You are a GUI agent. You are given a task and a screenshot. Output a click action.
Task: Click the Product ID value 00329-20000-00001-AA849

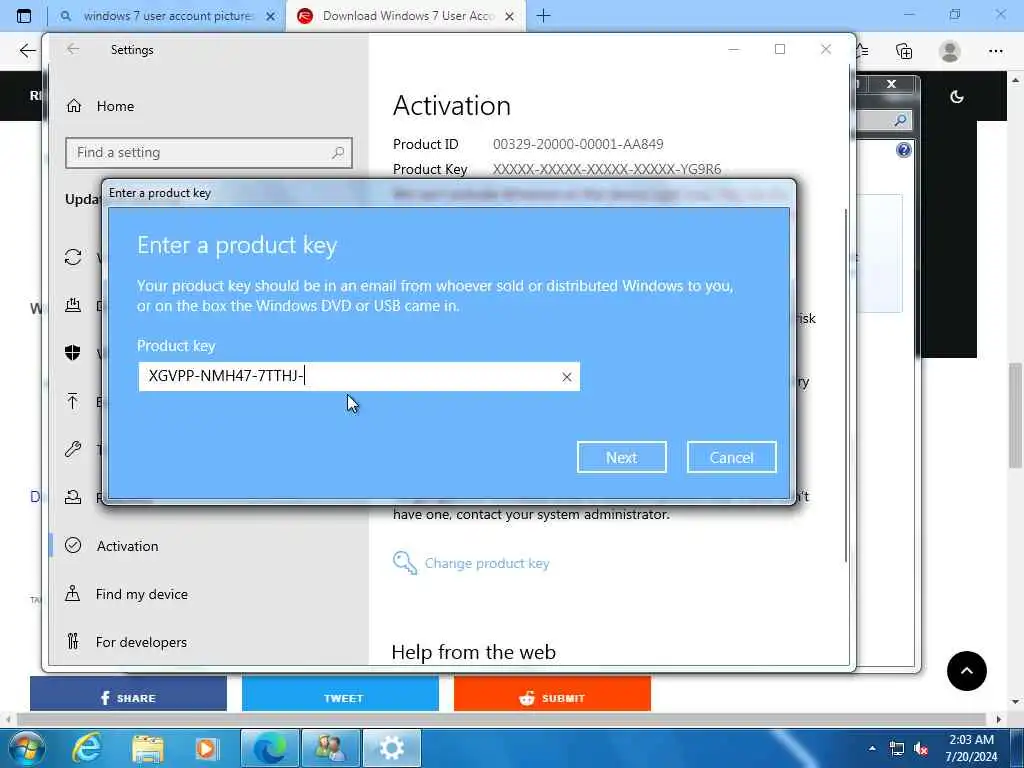click(x=578, y=144)
